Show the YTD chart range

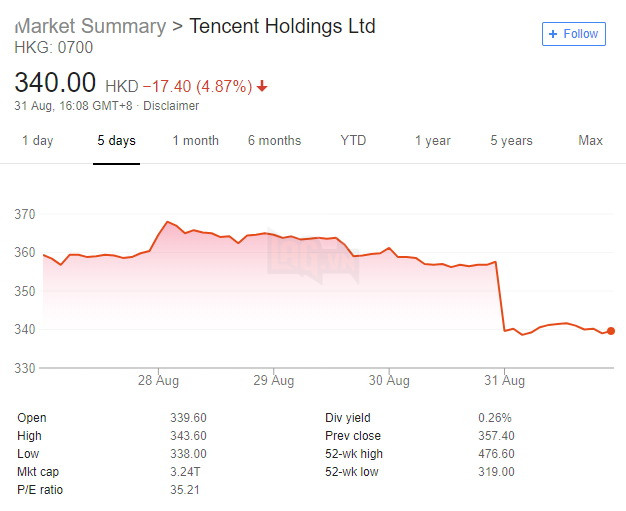tap(353, 141)
